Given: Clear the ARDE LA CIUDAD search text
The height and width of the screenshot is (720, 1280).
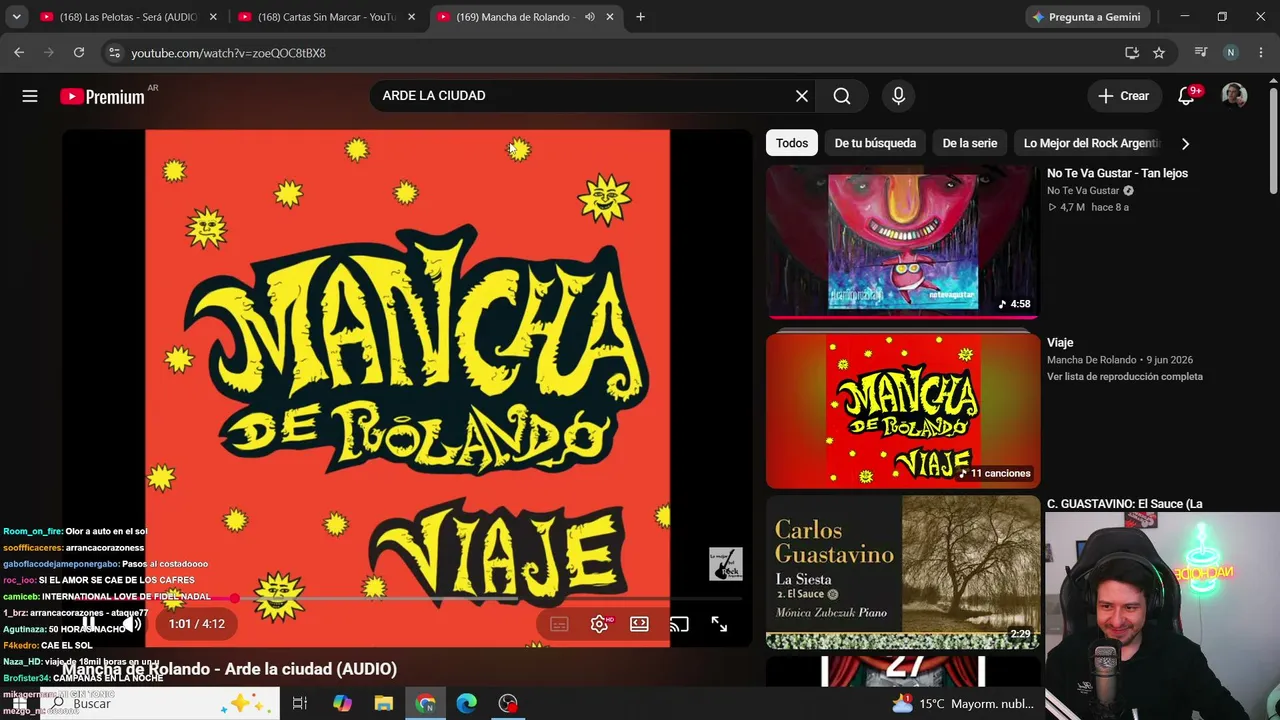Looking at the screenshot, I should pos(802,96).
